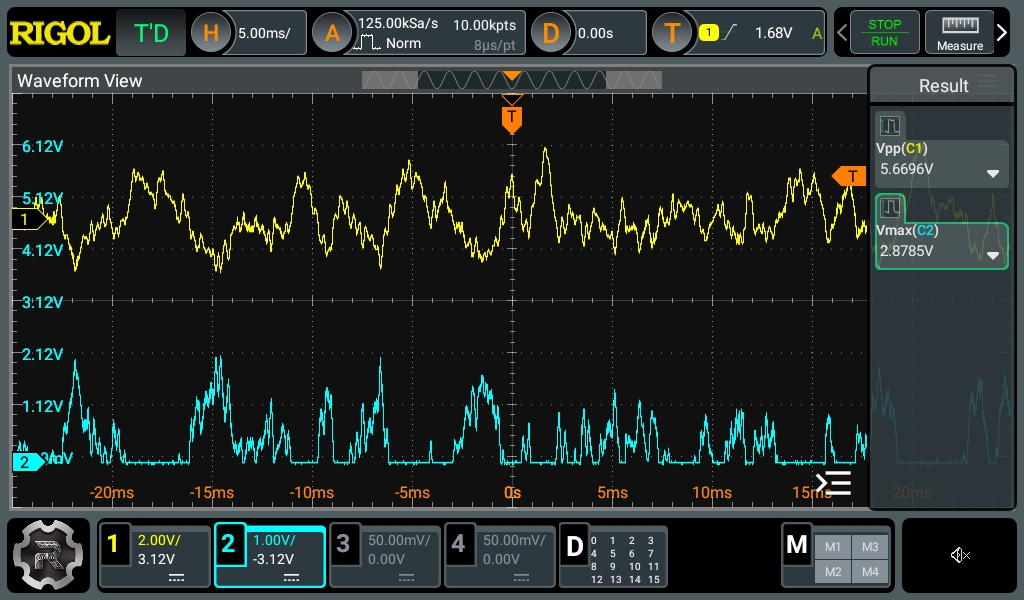Select math channel M1
This screenshot has width=1024, height=600.
[833, 547]
